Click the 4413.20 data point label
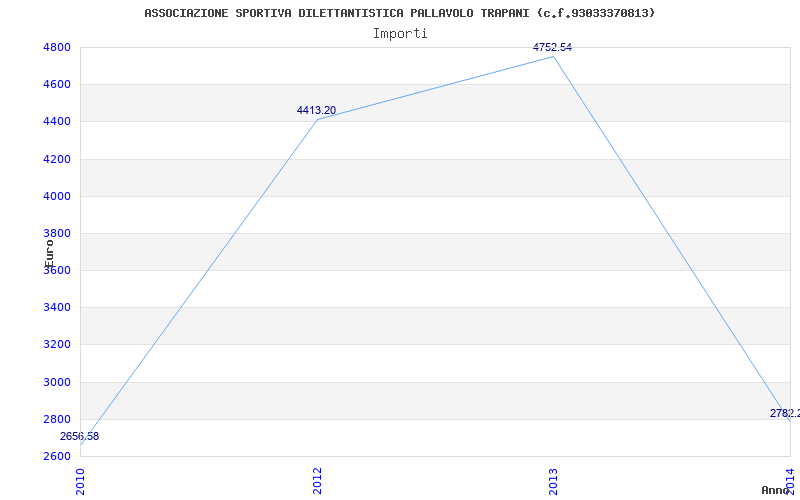800x500 pixels. coord(316,110)
